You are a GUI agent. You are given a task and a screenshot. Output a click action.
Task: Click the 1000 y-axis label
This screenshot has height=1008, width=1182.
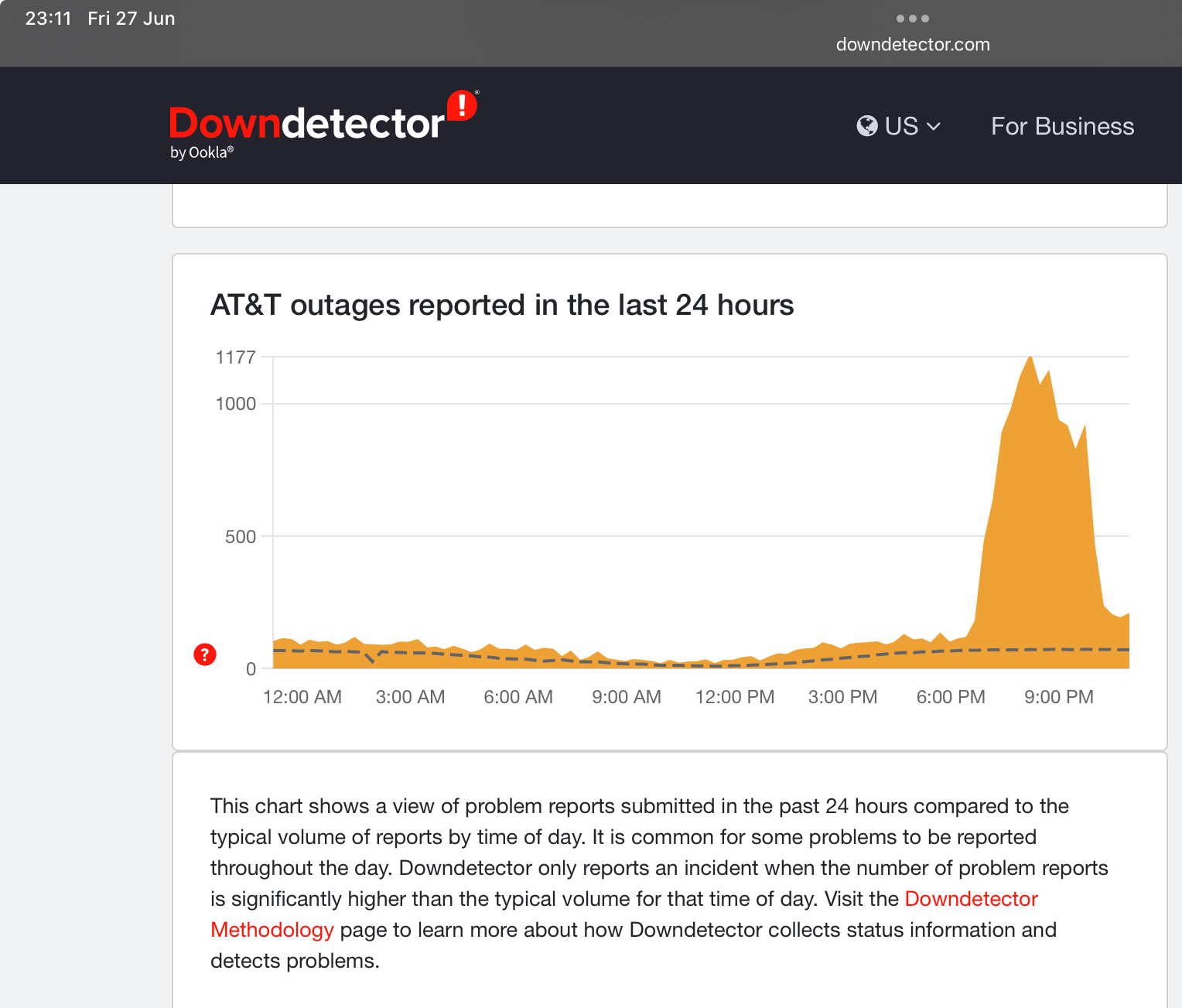click(x=235, y=404)
